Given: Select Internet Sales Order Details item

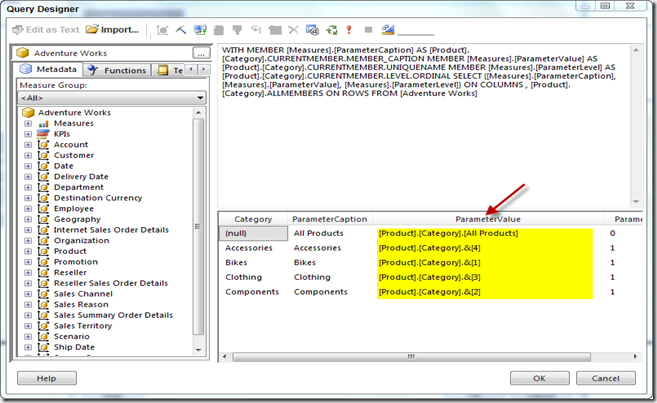Looking at the screenshot, I should (x=111, y=230).
